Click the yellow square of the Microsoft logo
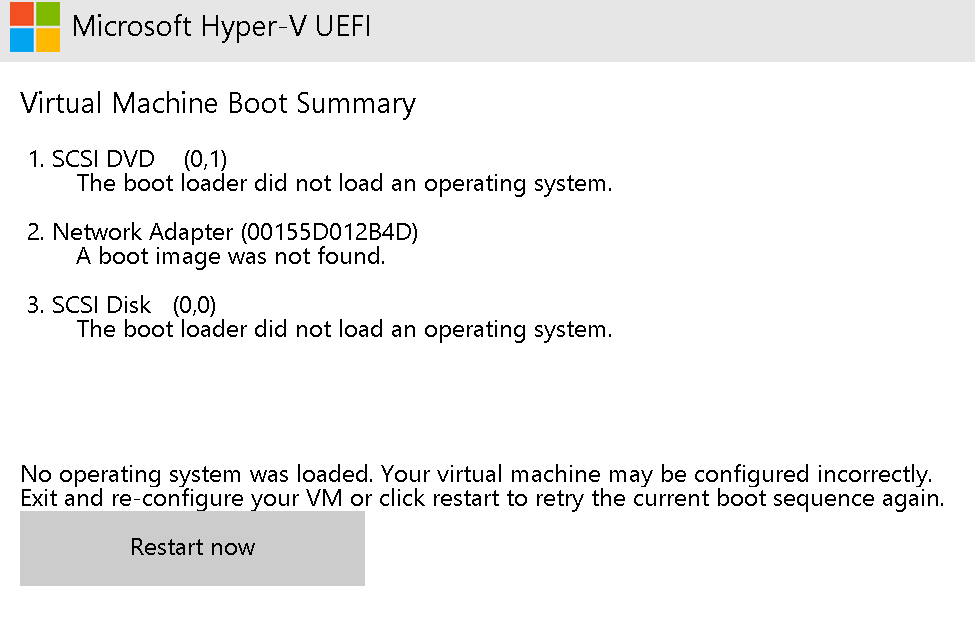 (48, 40)
